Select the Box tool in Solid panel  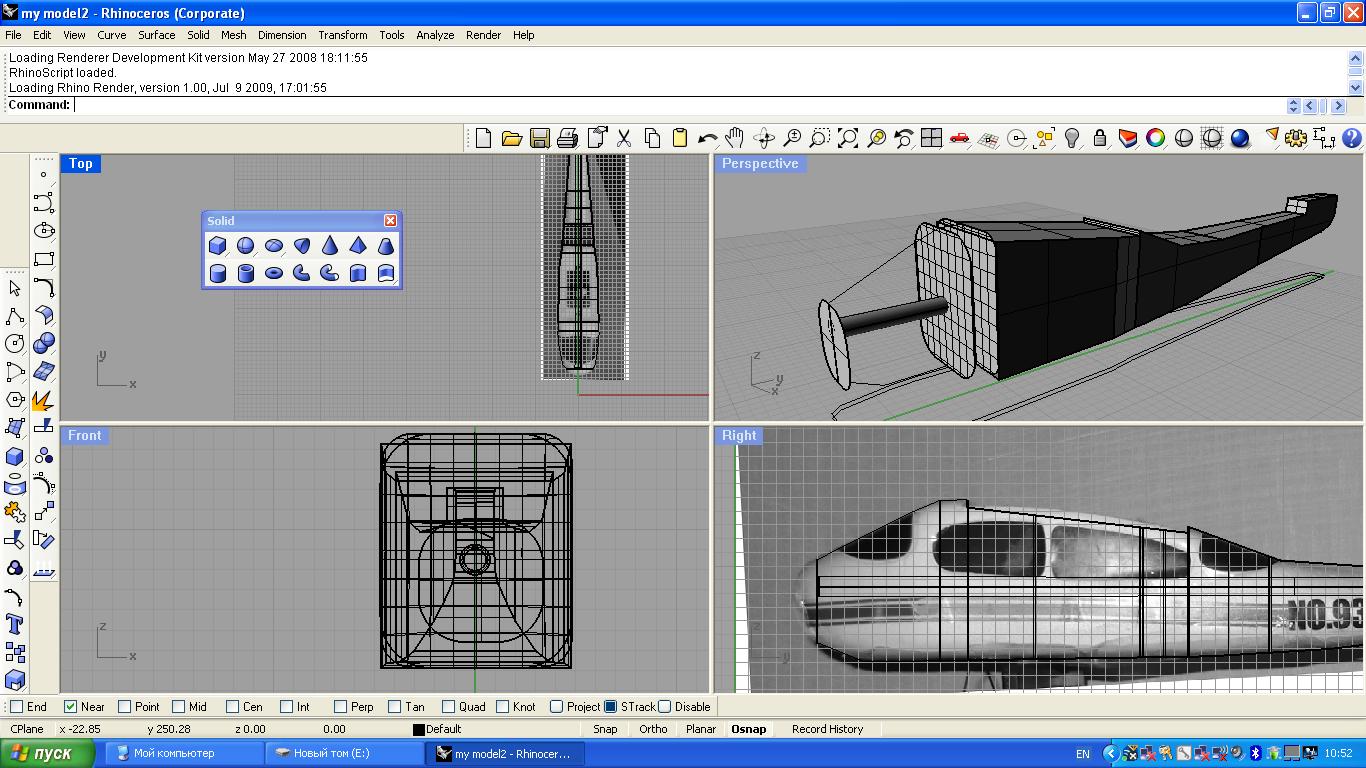(217, 245)
